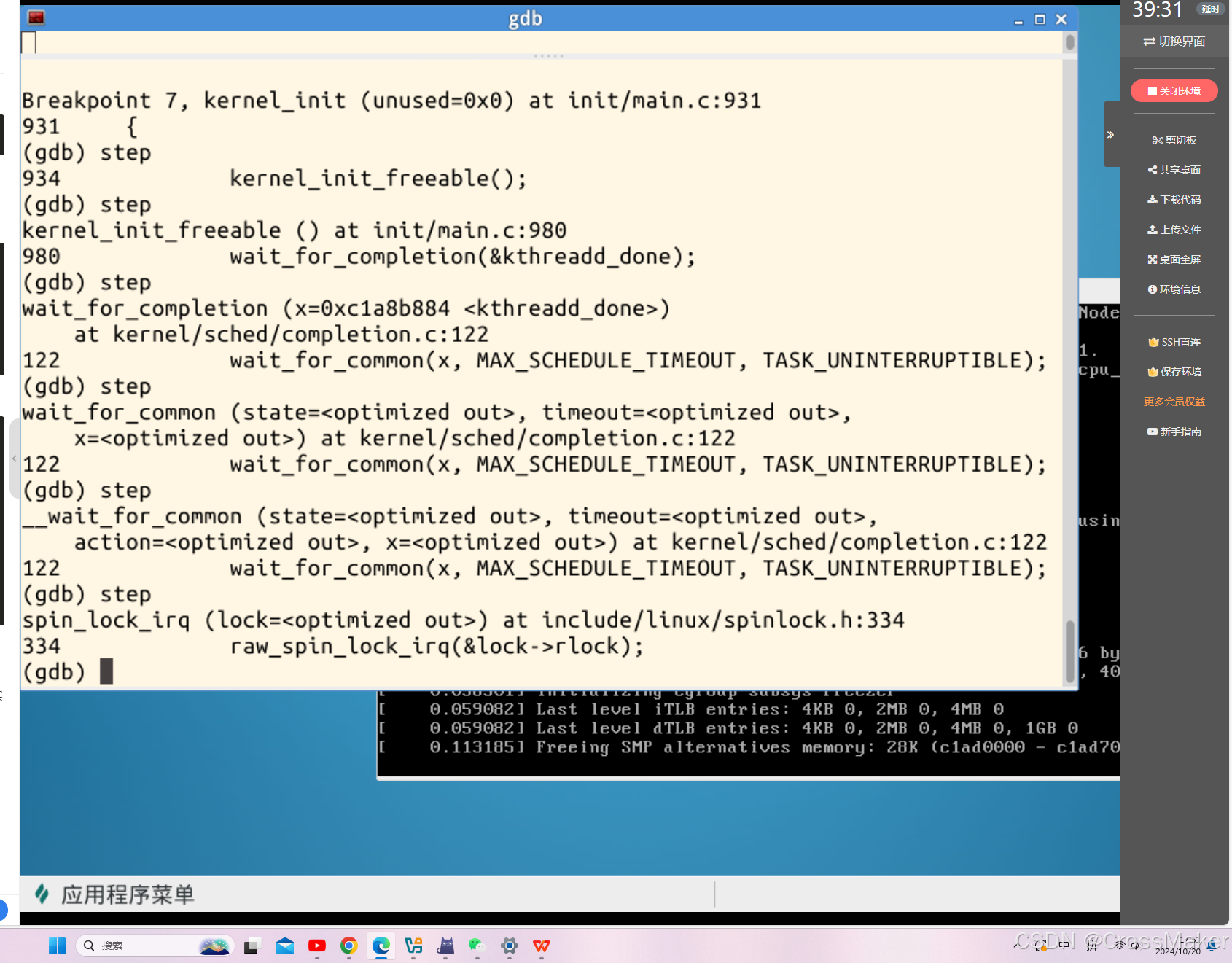Click the top gdb pane scrollbar
The height and width of the screenshot is (963, 1232).
point(1069,42)
